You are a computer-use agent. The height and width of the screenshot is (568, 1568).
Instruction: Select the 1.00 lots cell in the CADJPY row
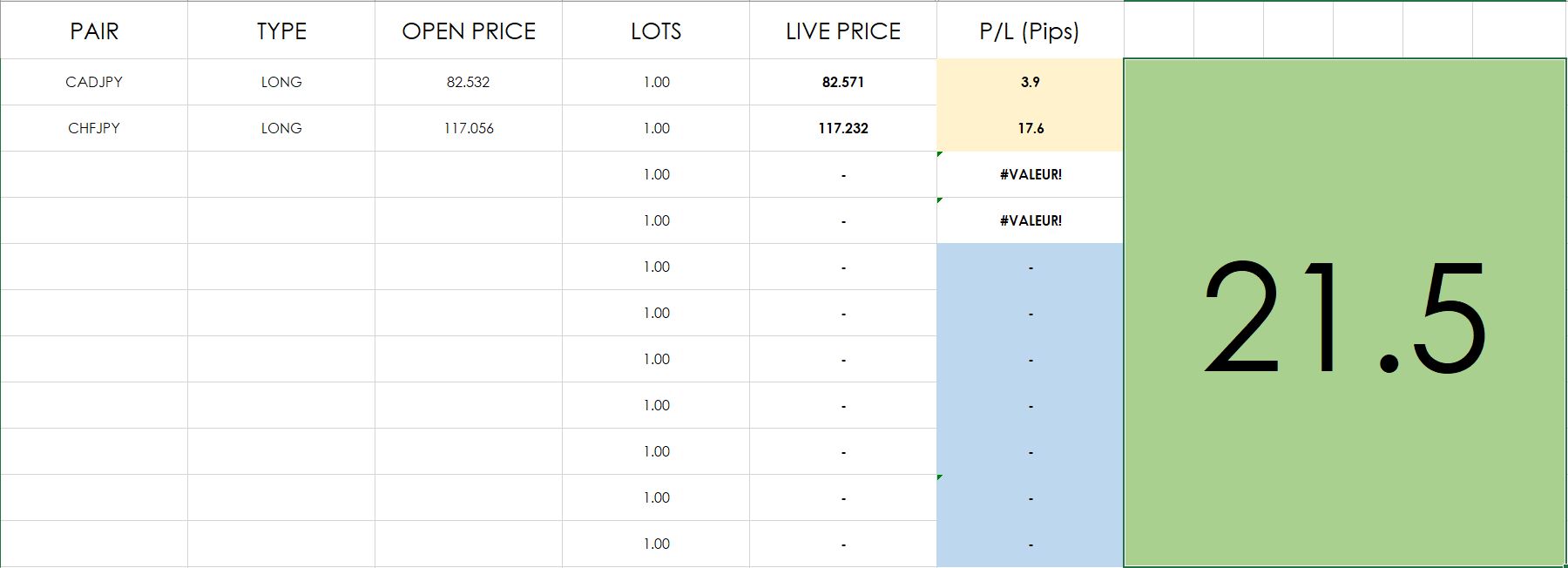[x=656, y=82]
